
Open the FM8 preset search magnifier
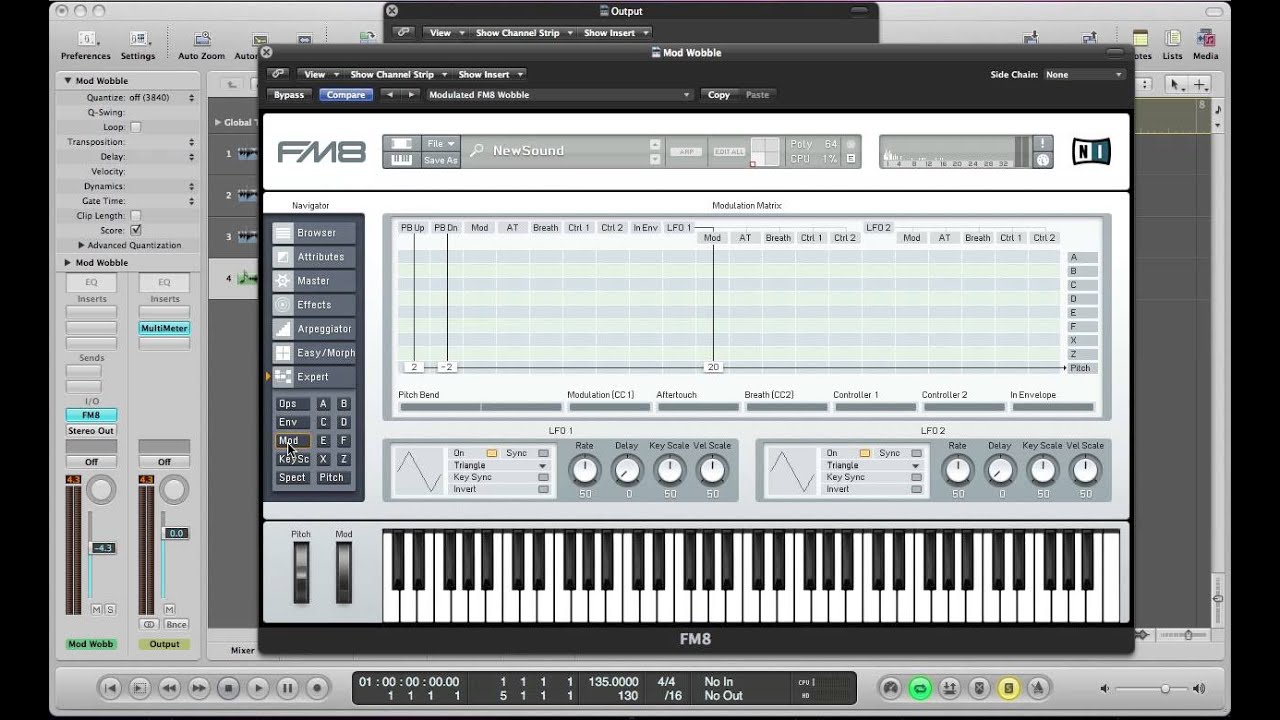pos(477,151)
